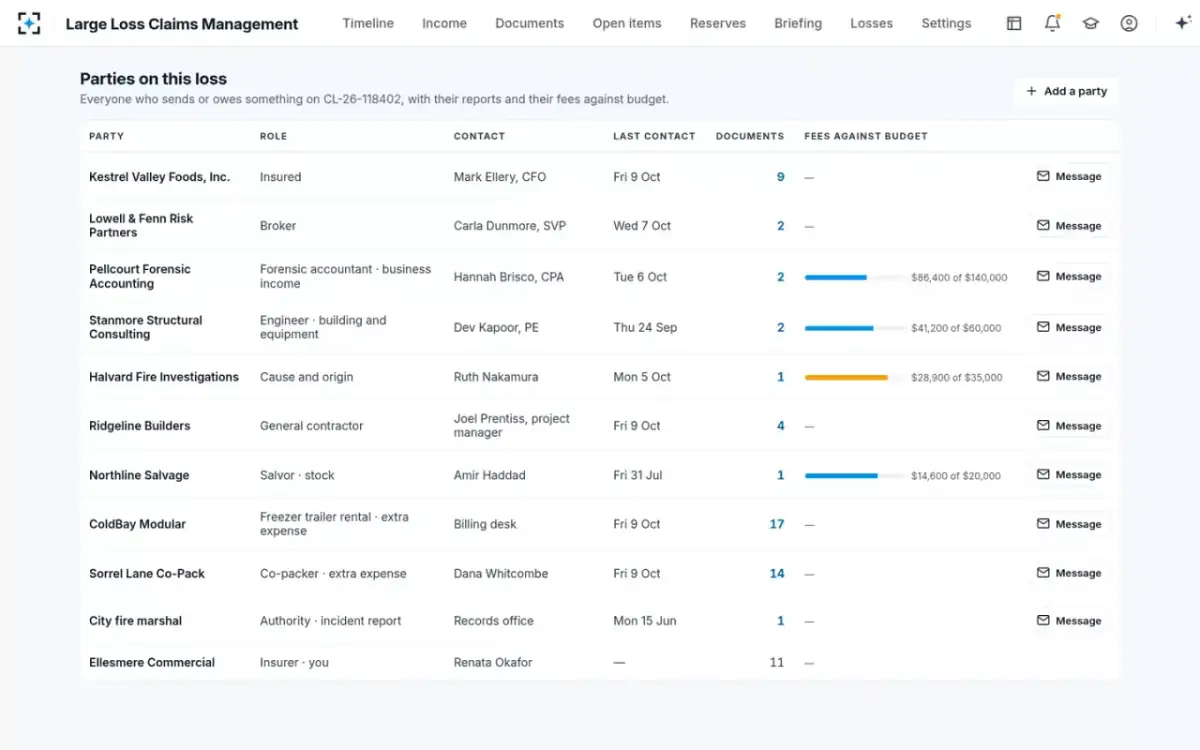Open Northline Salvage's 1 document
The height and width of the screenshot is (750, 1200).
781,476
